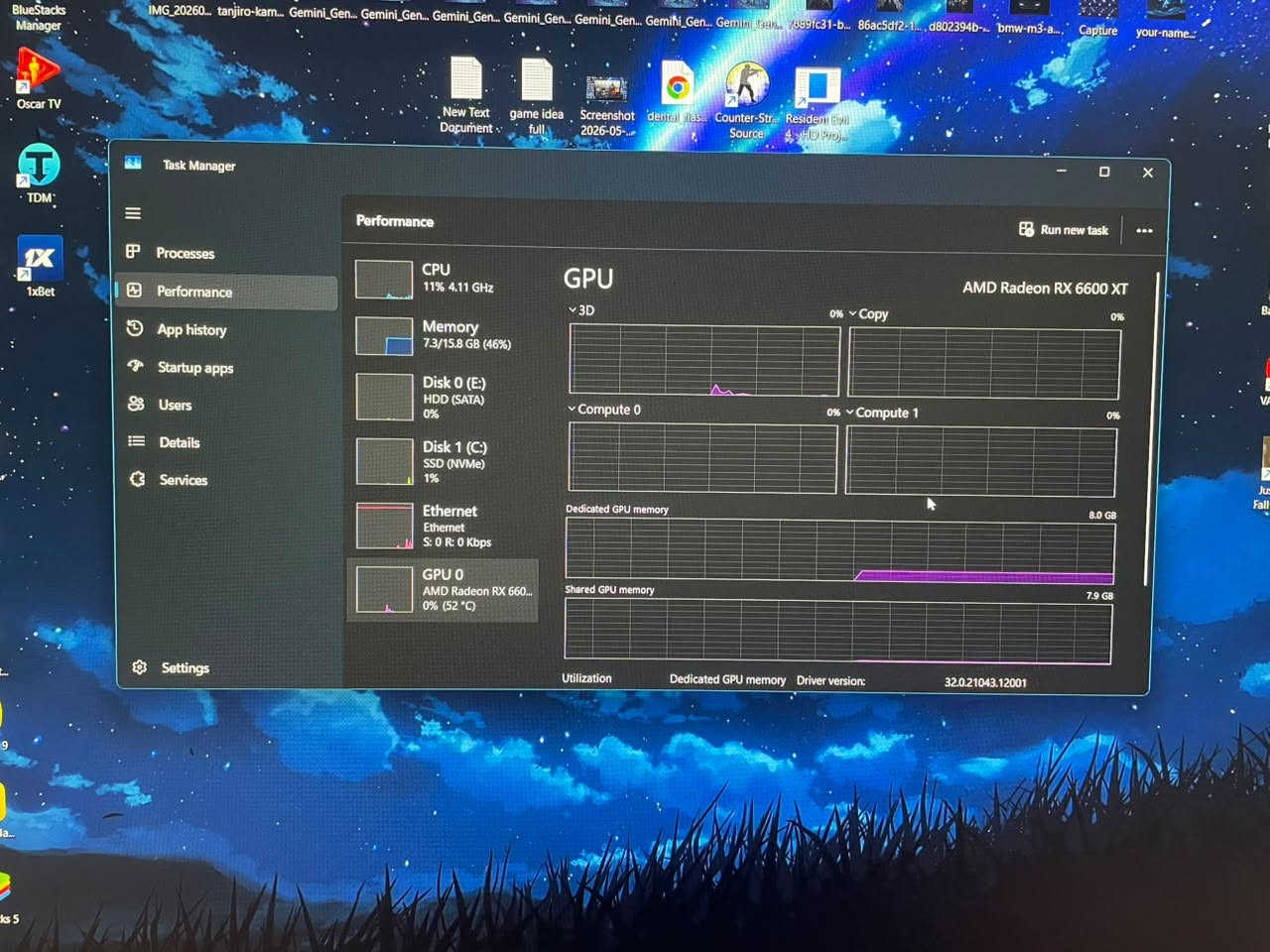Screen dimensions: 1270x952
Task: Click the 7.9 GB shared memory limit label
Action: 1099,595
